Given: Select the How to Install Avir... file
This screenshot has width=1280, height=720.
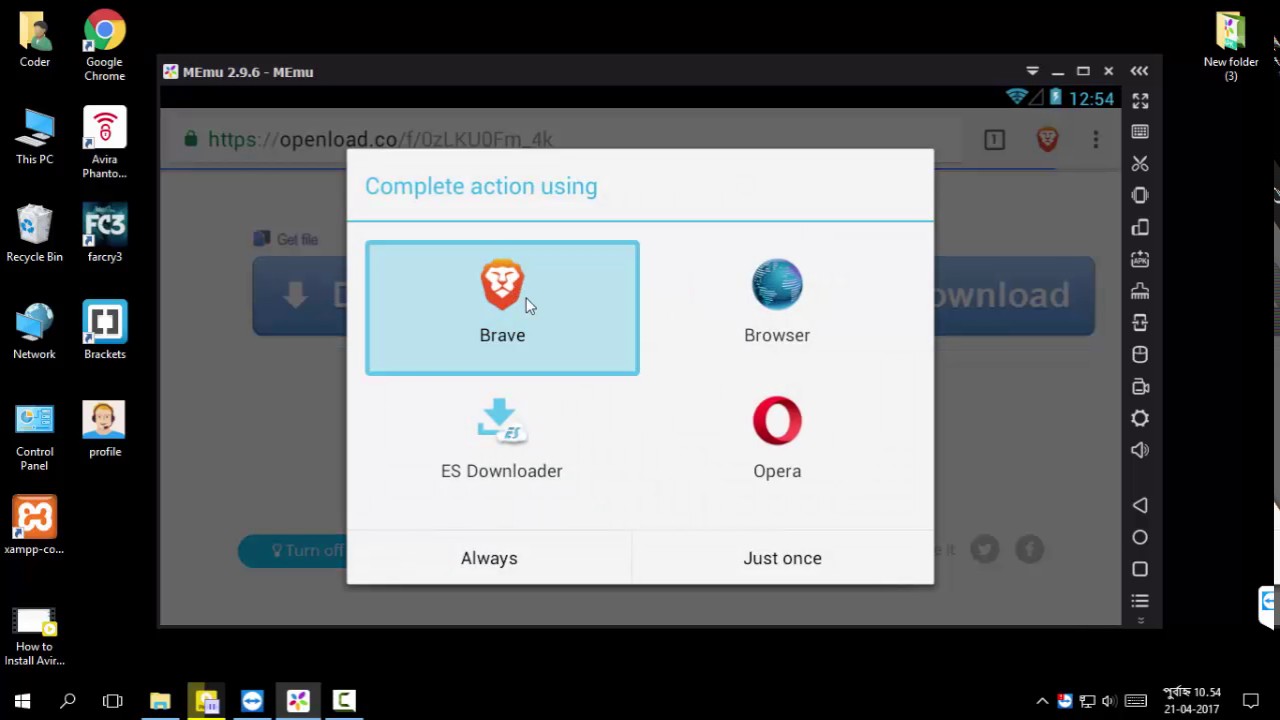Looking at the screenshot, I should [35, 637].
